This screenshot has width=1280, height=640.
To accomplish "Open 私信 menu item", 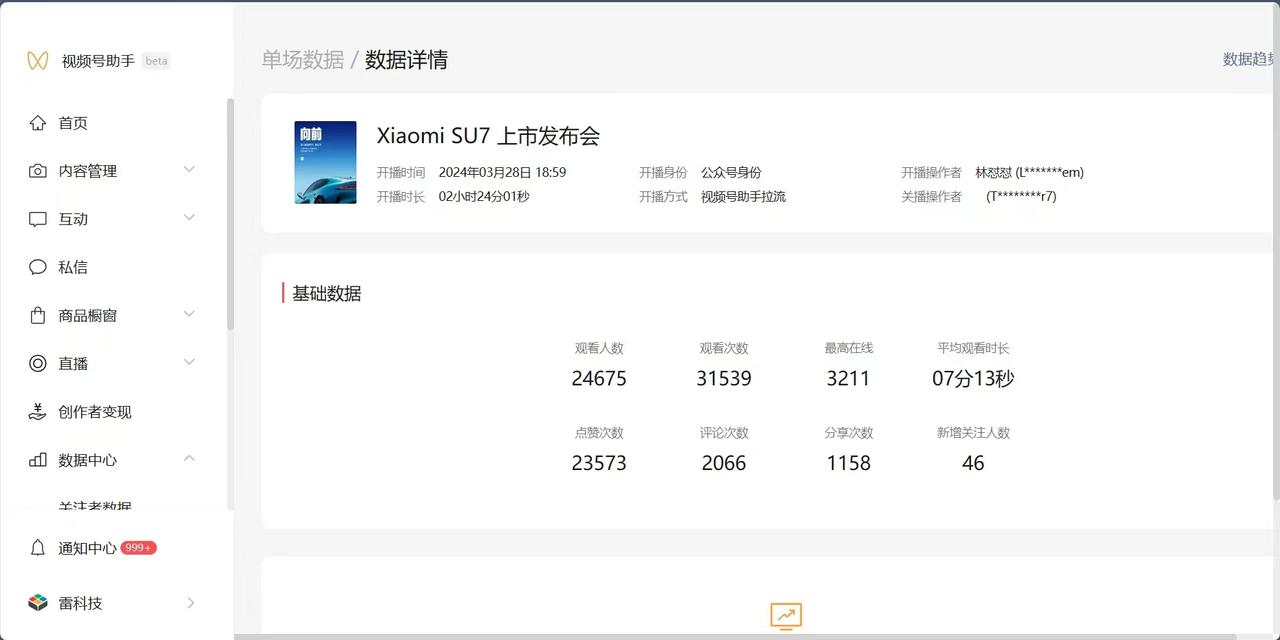I will click(x=73, y=267).
